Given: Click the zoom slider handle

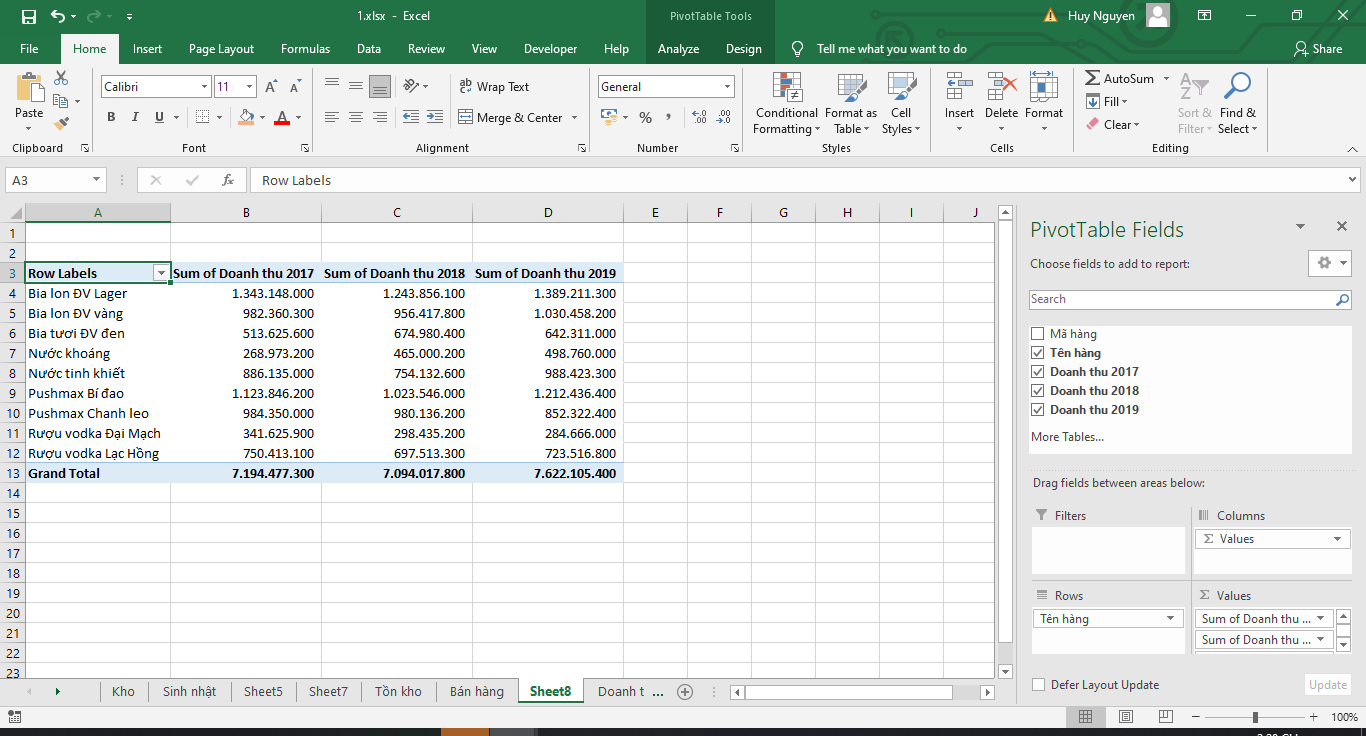Looking at the screenshot, I should point(1255,717).
